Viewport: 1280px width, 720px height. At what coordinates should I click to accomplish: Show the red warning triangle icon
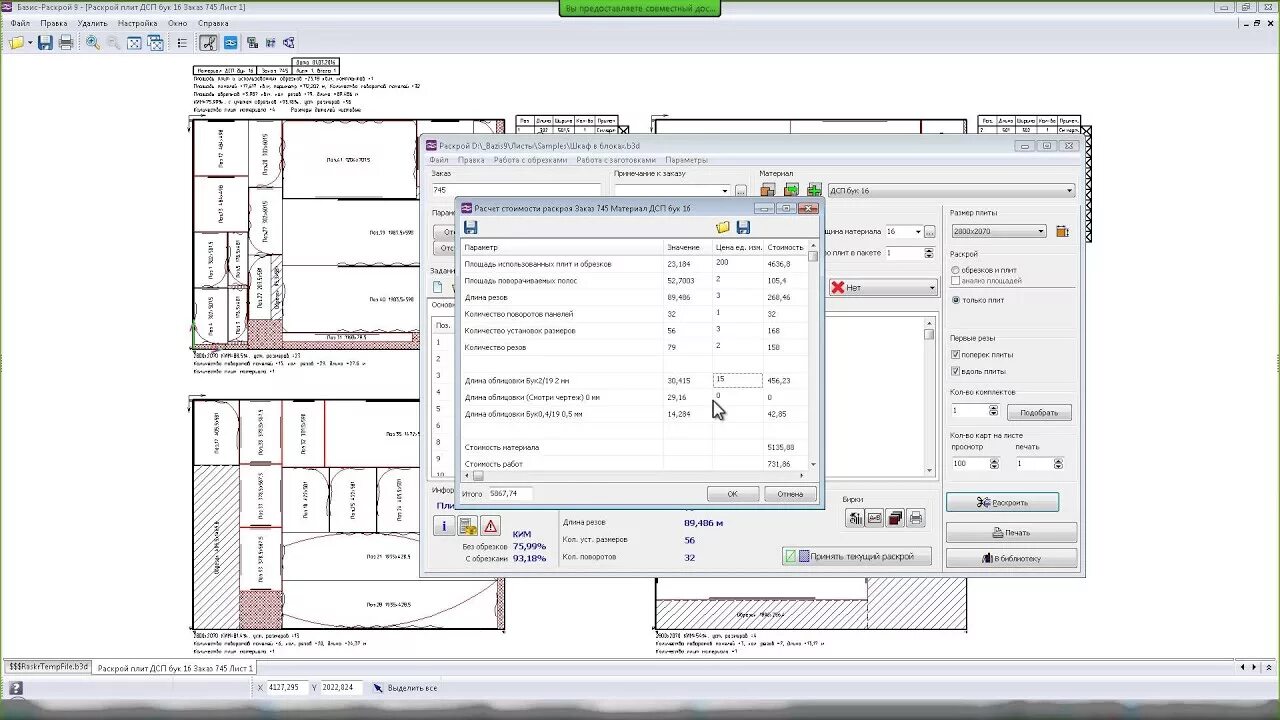(x=490, y=526)
